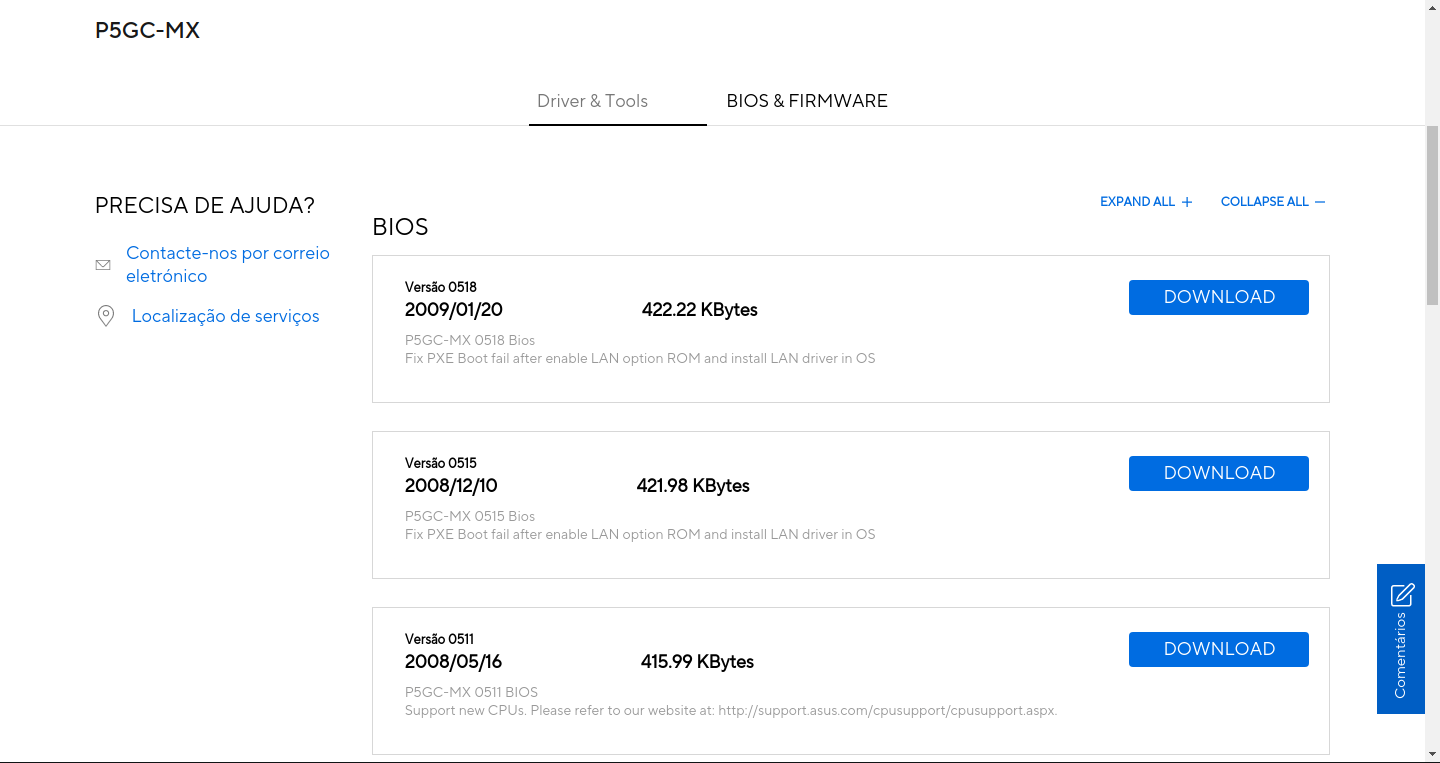Click the P5GC-MX product title
This screenshot has width=1440, height=763.
147,31
